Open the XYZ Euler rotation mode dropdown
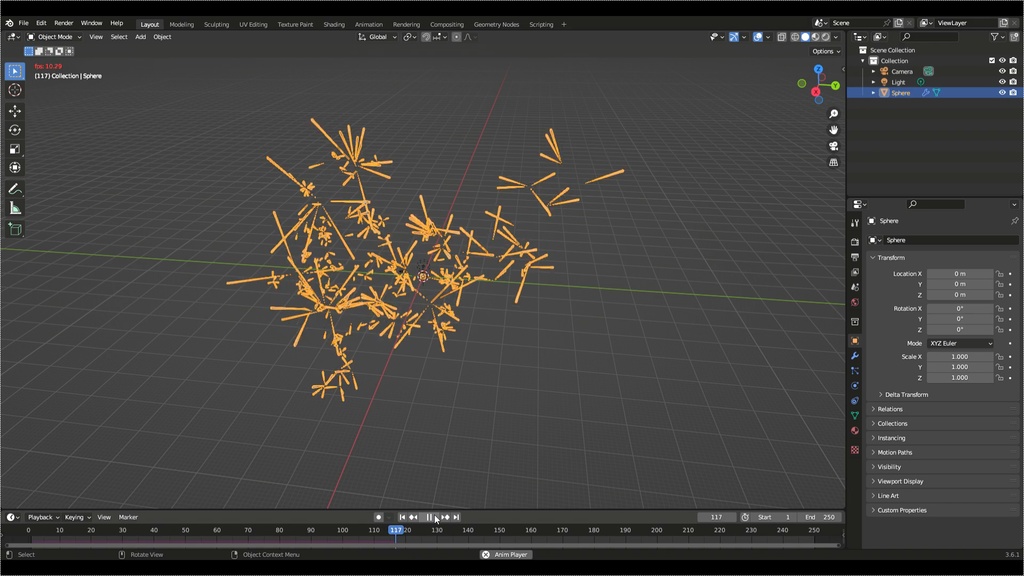Image resolution: width=1024 pixels, height=576 pixels. pyautogui.click(x=960, y=344)
